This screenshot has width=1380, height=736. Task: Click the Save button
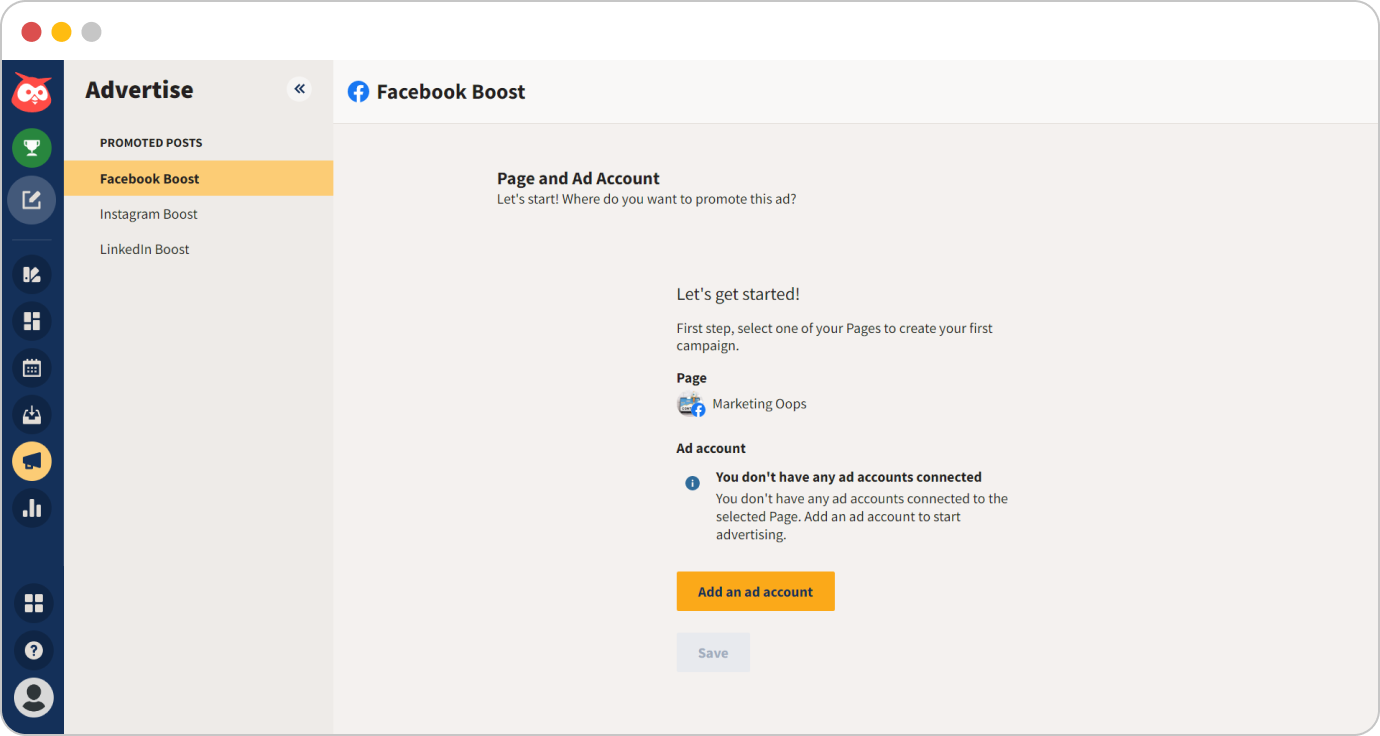pos(713,652)
